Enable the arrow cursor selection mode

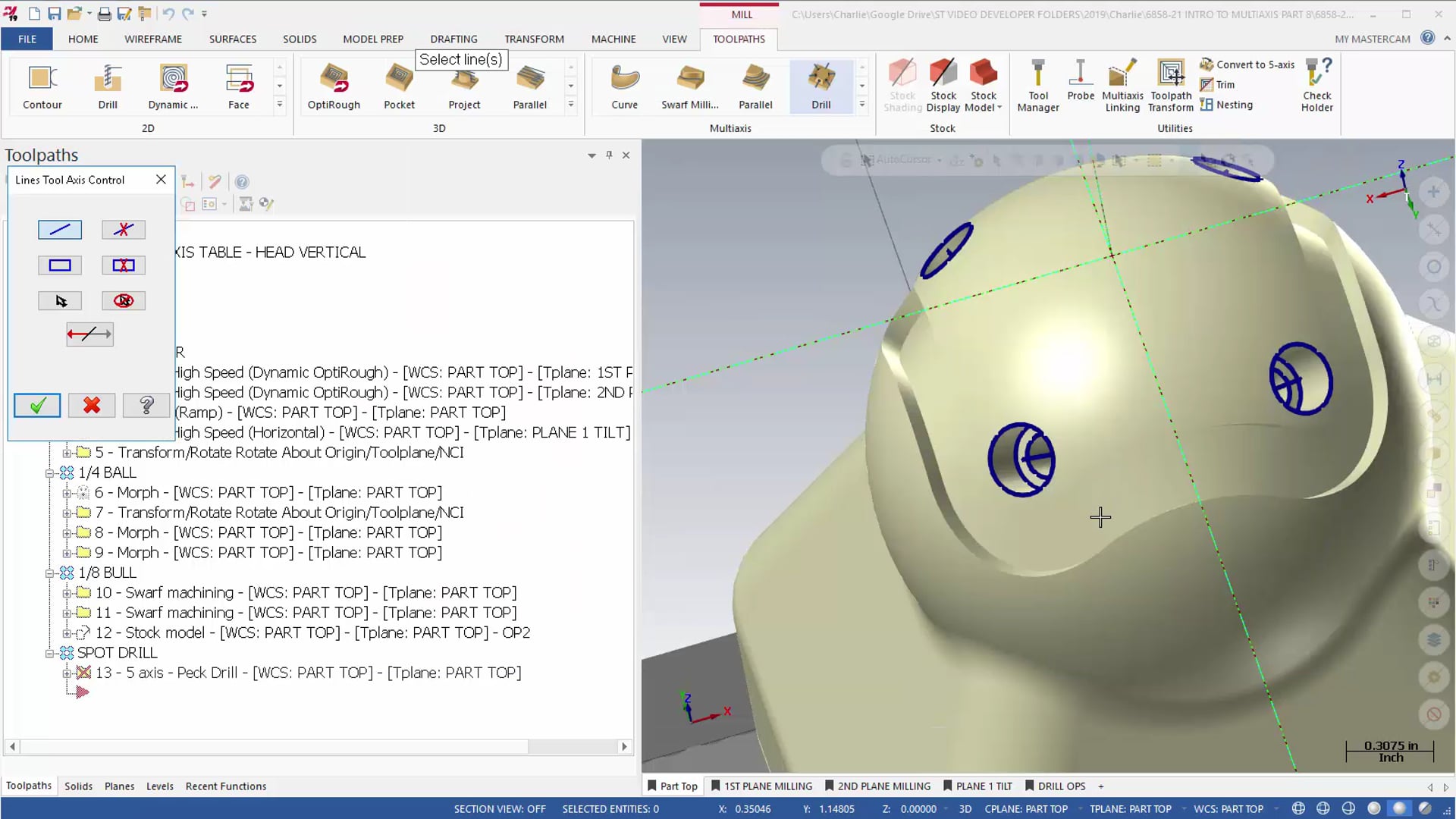click(x=58, y=300)
